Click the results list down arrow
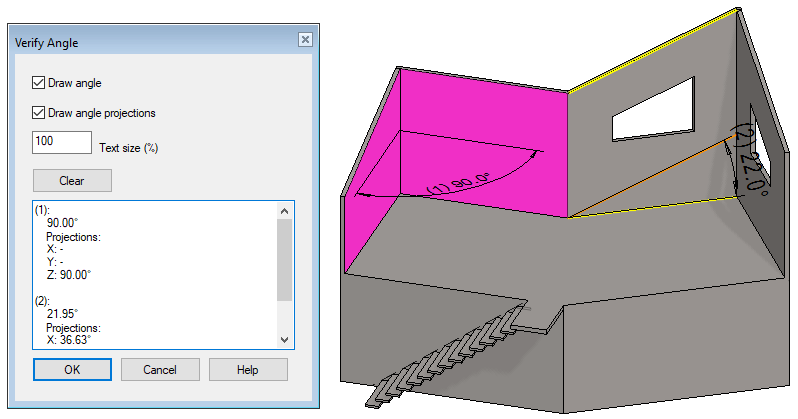The image size is (798, 419). click(284, 340)
